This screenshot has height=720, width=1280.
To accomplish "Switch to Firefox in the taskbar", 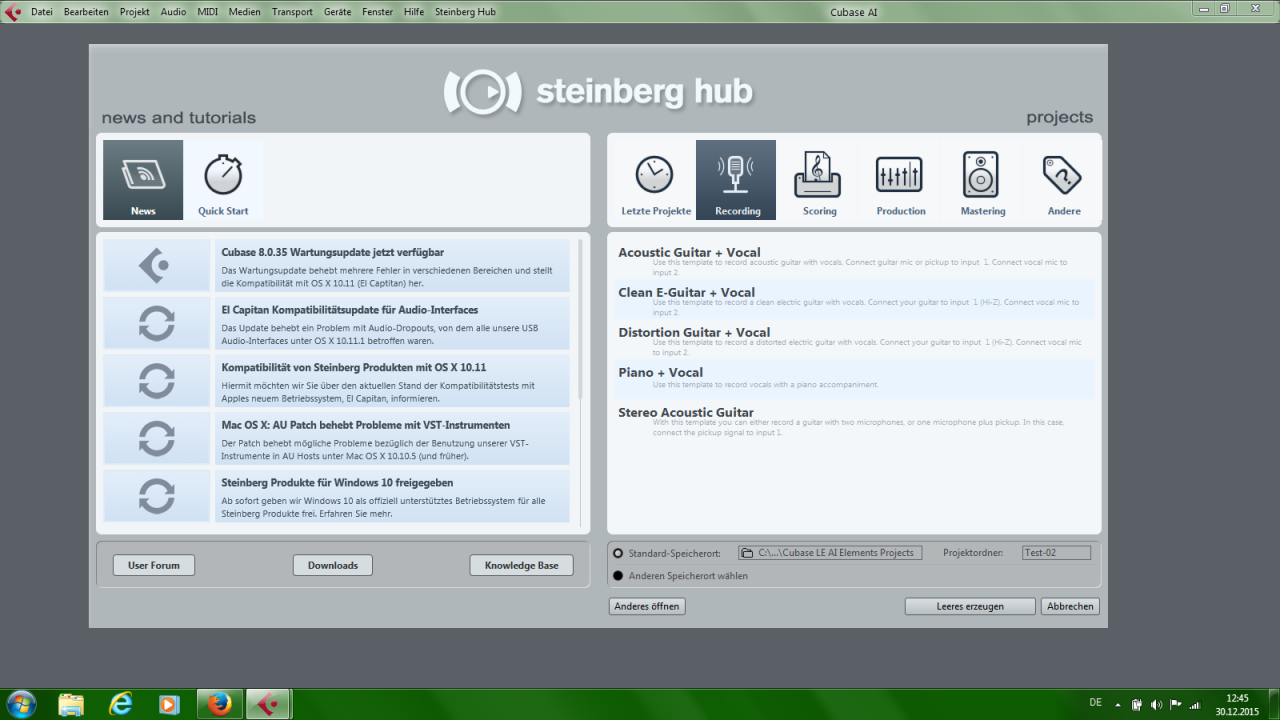I will click(x=220, y=704).
